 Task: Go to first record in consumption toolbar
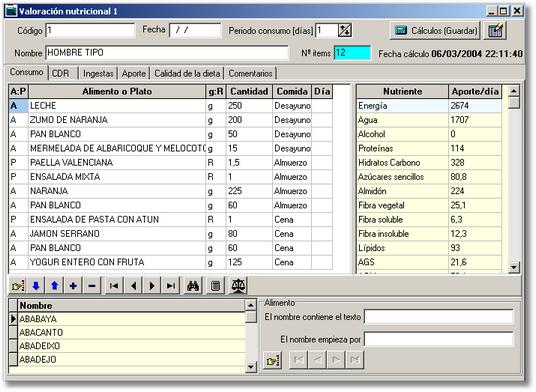[114, 286]
